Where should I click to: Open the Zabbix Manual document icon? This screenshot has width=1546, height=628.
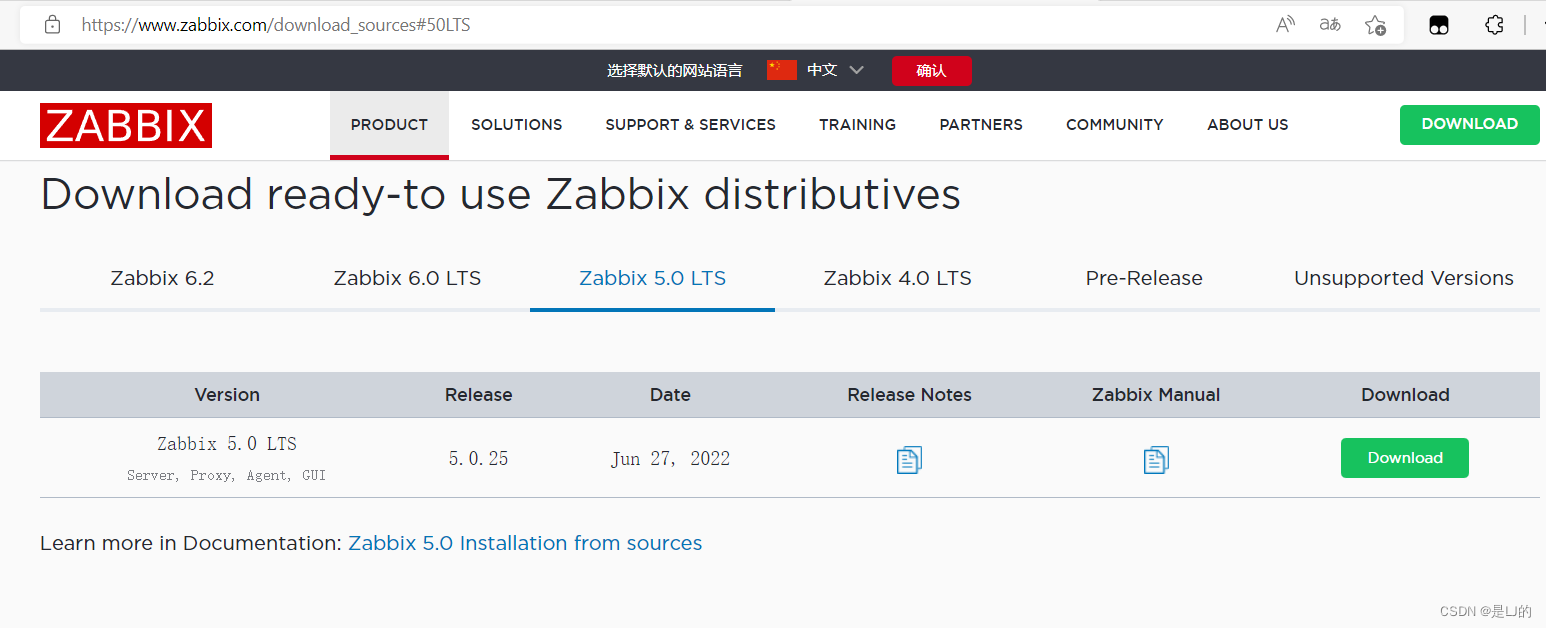[1155, 459]
